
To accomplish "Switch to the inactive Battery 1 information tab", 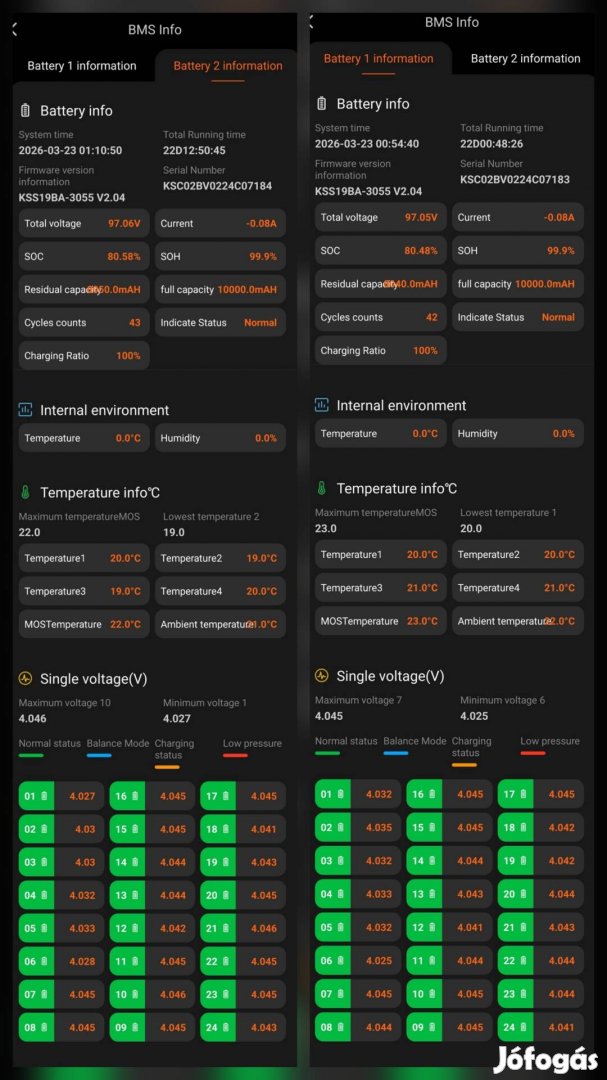I will coord(82,66).
